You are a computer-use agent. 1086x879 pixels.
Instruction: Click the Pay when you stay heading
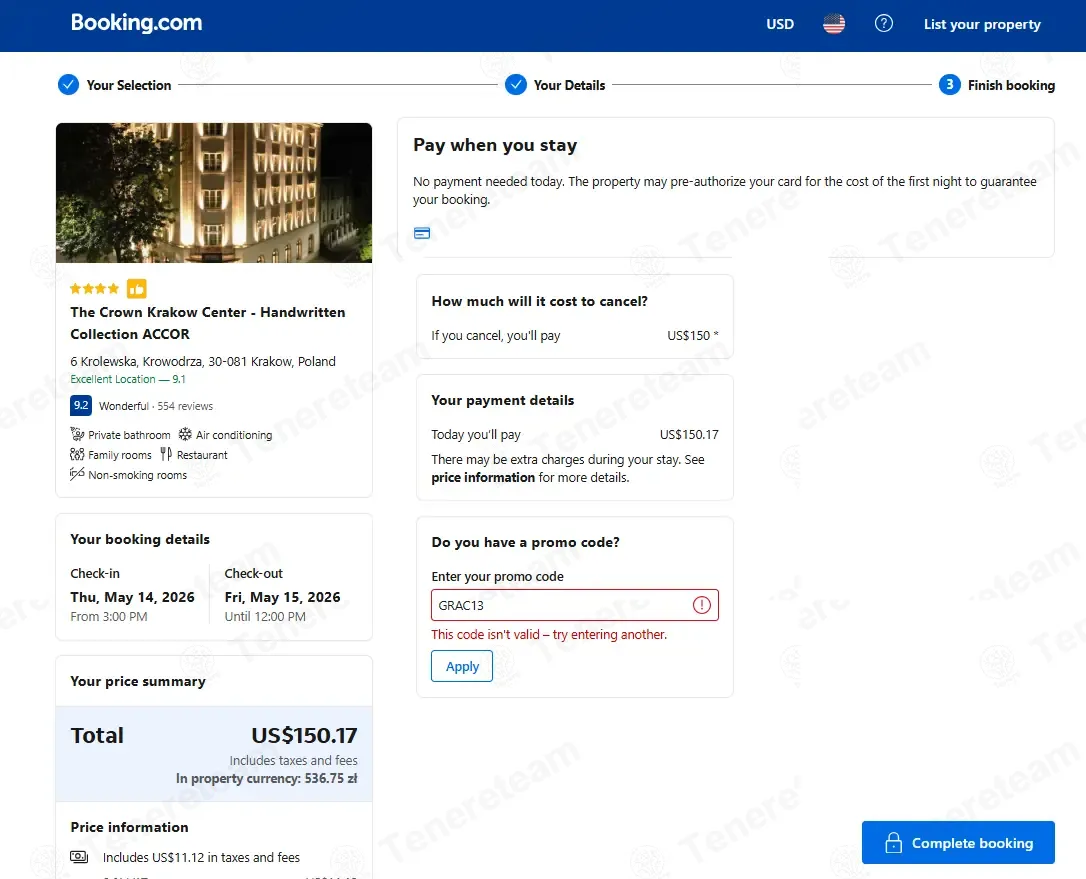[x=495, y=145]
